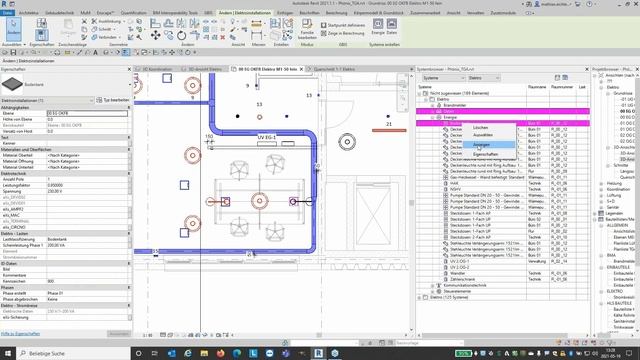The height and width of the screenshot is (360, 640).
Task: Collapse the Nicht zugewiesen tree node
Action: click(419, 93)
